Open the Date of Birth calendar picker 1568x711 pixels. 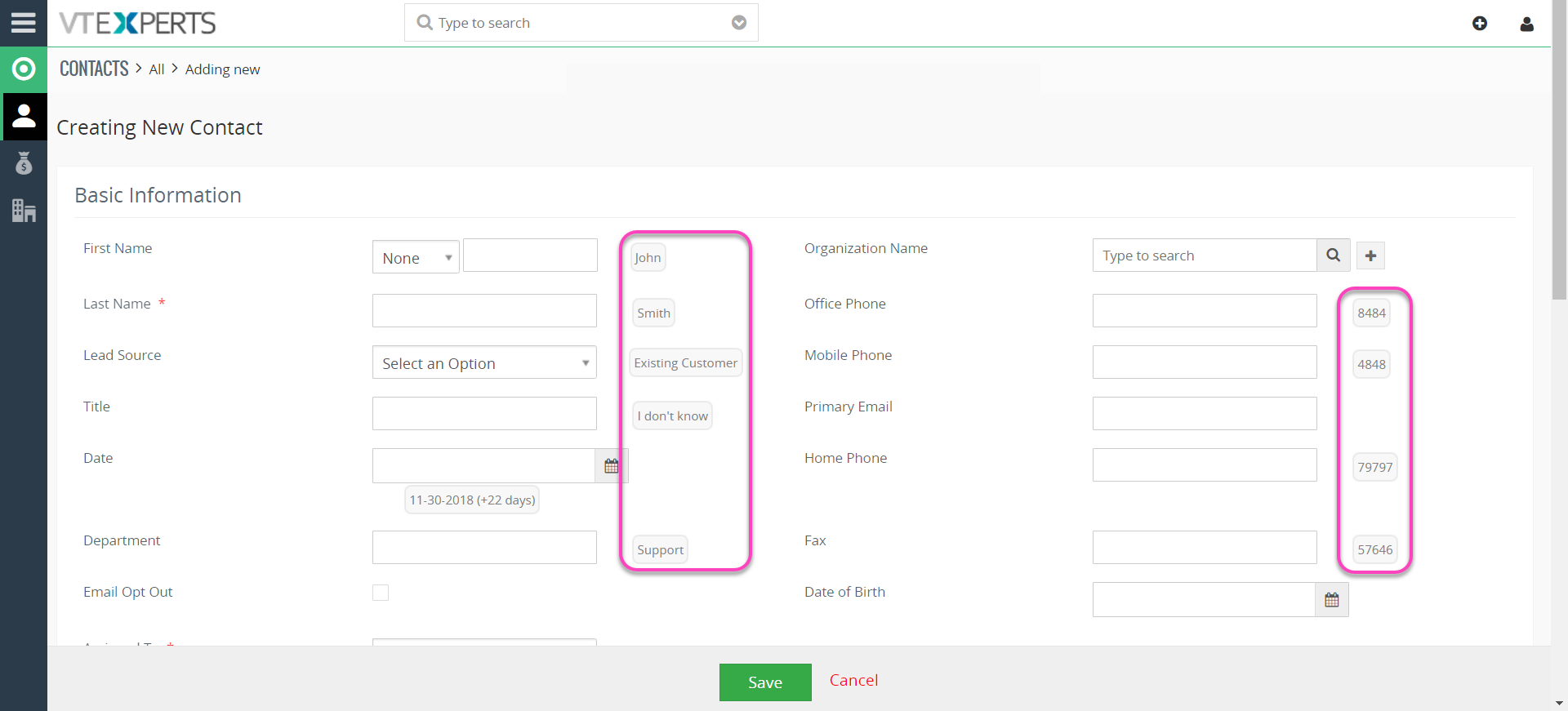pyautogui.click(x=1331, y=600)
